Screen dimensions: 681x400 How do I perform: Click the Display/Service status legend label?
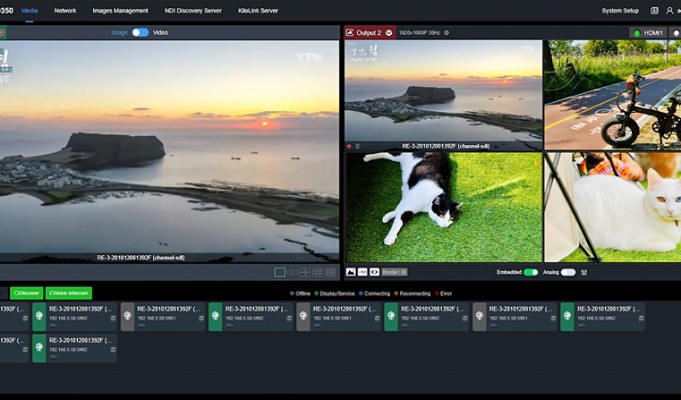point(337,294)
